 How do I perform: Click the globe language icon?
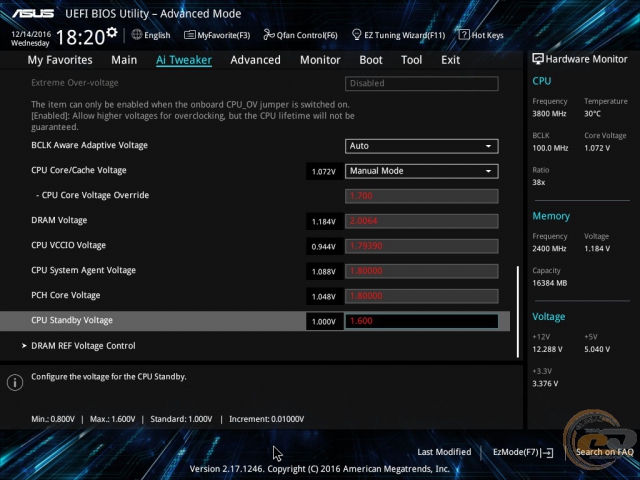pos(137,35)
